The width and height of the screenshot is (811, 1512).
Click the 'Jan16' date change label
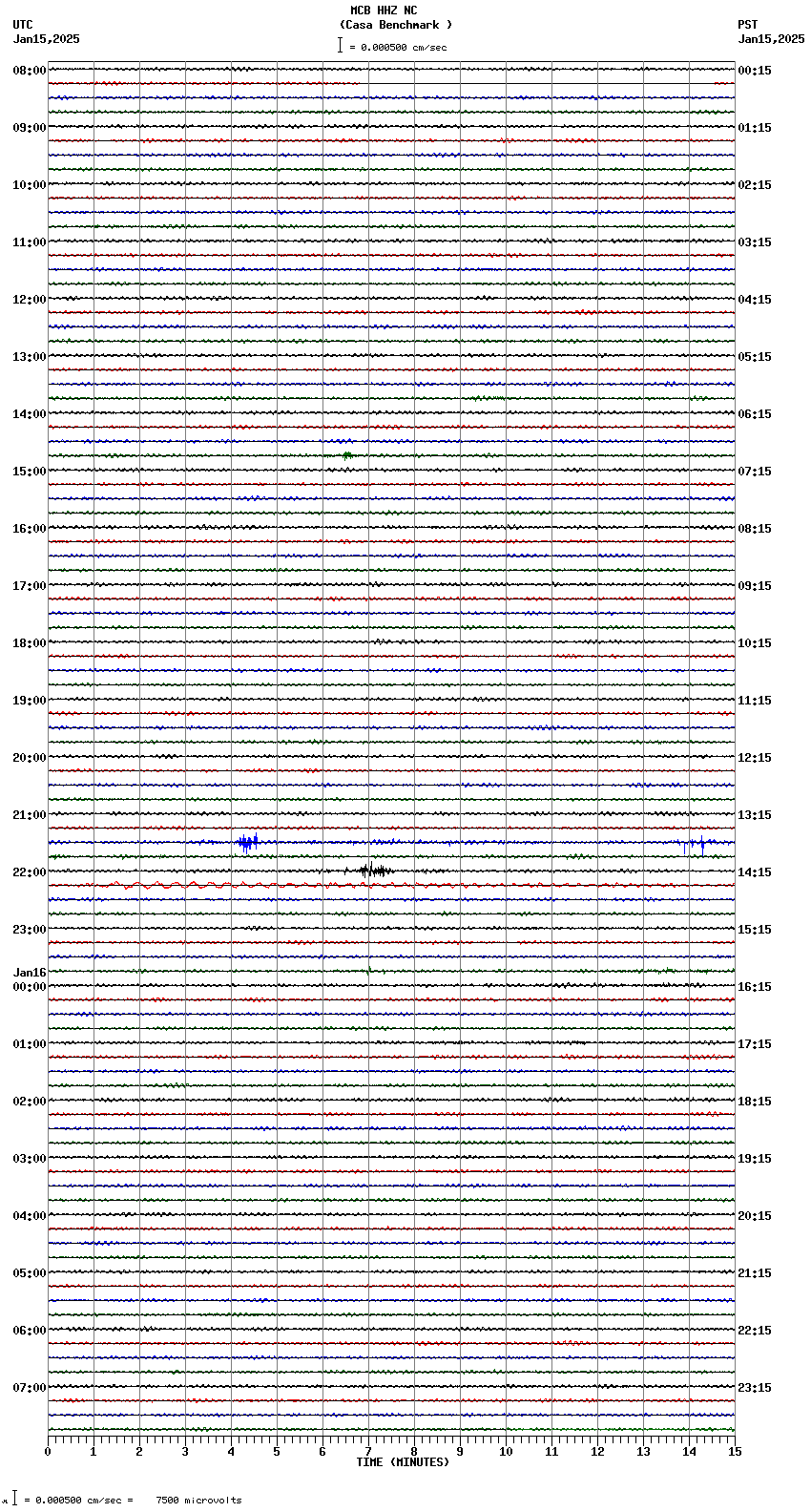coord(30,973)
